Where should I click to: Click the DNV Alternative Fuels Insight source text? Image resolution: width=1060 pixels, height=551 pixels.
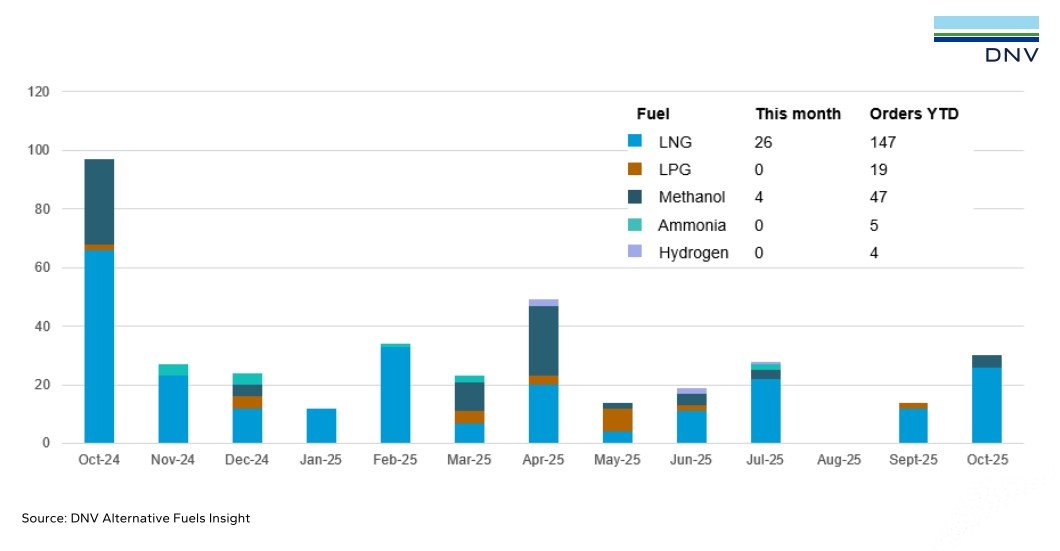coord(136,518)
